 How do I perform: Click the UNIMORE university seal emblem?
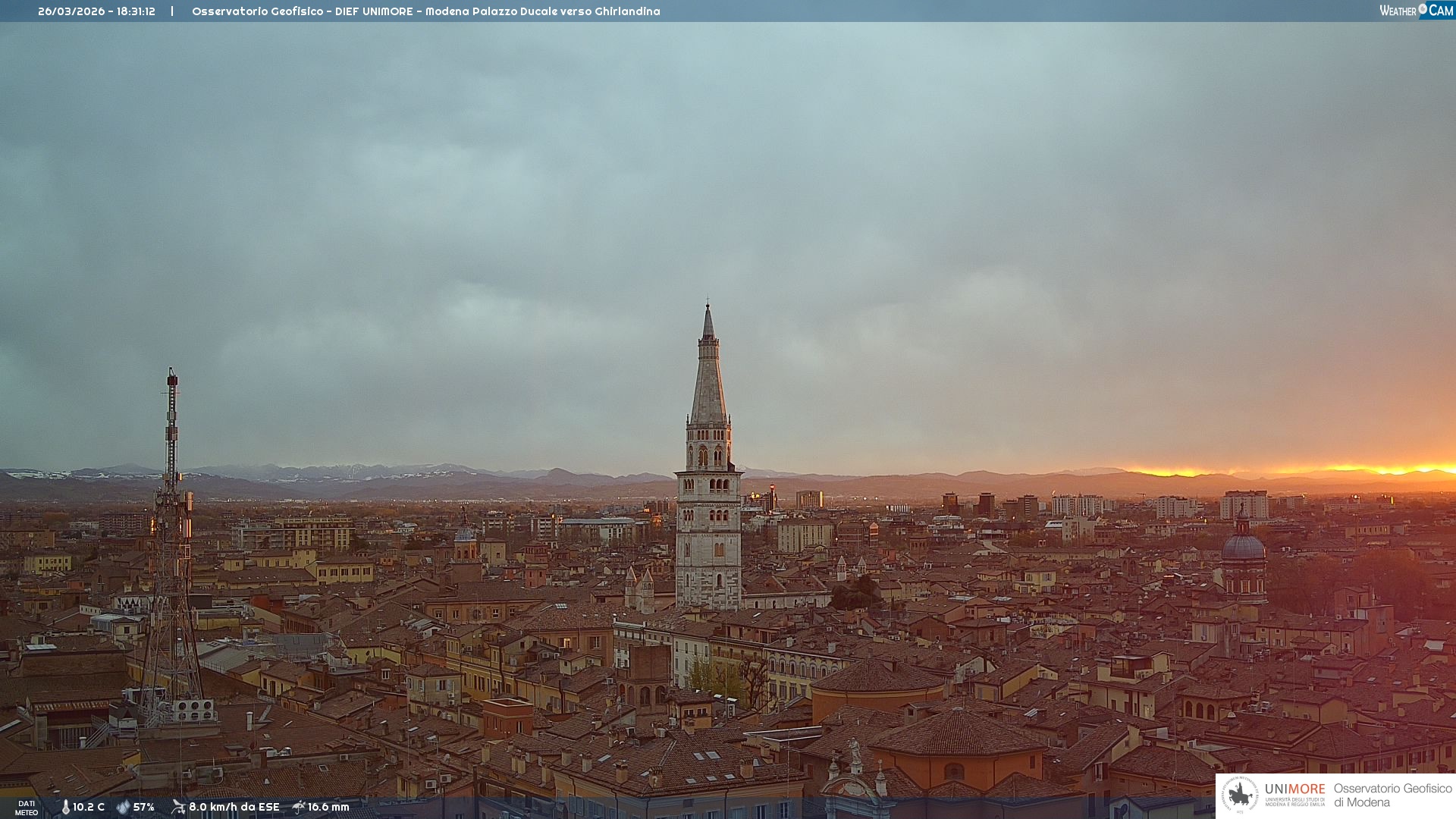tap(1240, 795)
